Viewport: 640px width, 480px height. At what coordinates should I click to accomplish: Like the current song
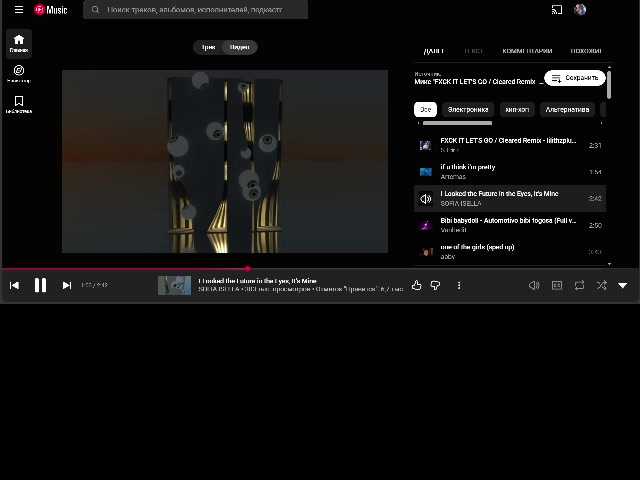click(x=416, y=285)
